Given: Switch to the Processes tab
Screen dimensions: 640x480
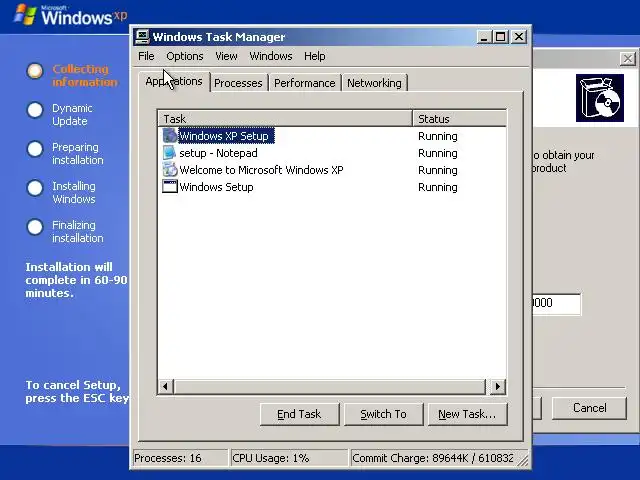Looking at the screenshot, I should (238, 83).
